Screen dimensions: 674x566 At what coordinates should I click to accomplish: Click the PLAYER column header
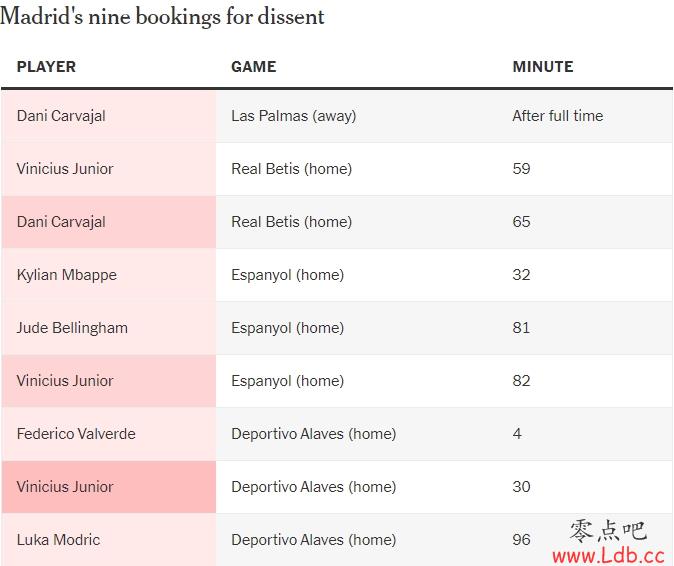click(x=46, y=67)
